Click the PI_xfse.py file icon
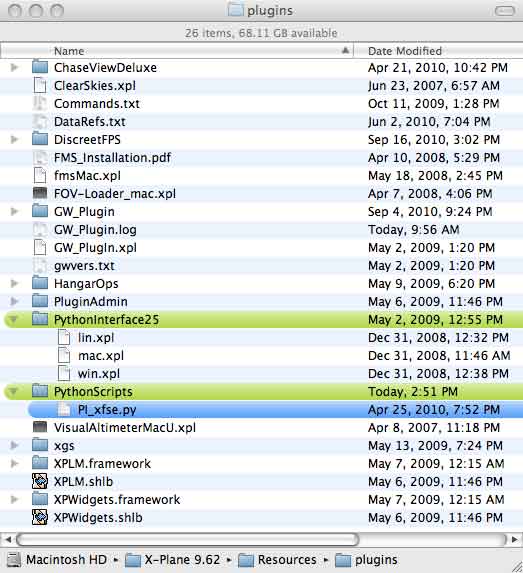 [x=64, y=409]
